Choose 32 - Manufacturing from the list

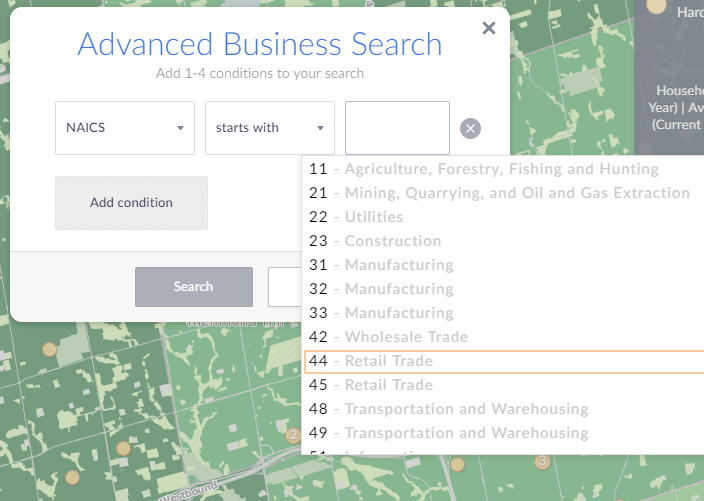[381, 289]
